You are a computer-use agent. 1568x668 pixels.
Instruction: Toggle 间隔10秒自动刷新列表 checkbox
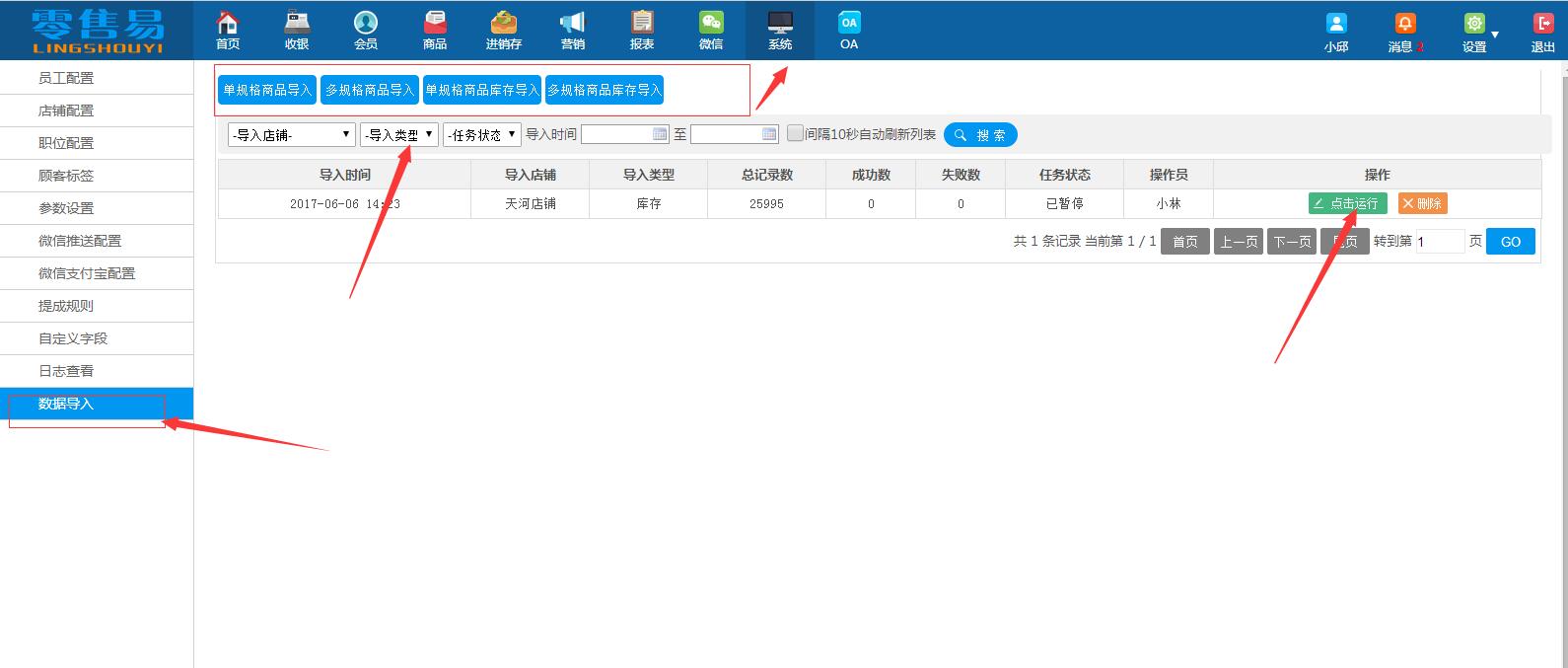pos(795,133)
